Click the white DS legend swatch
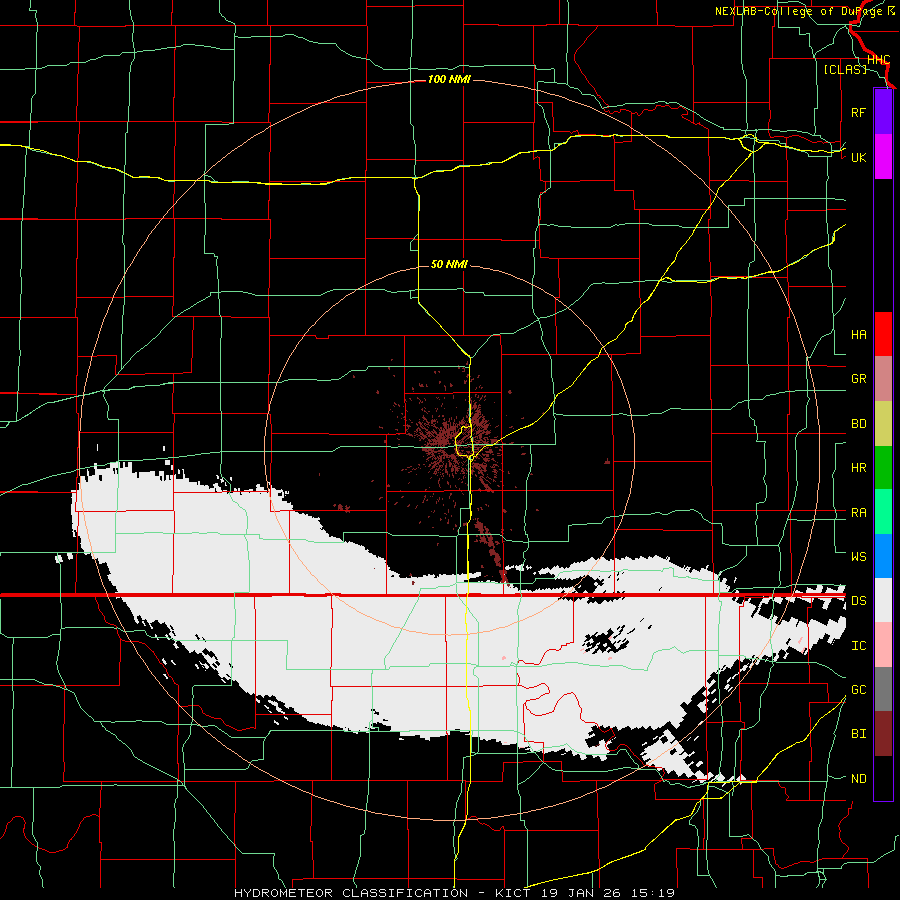The height and width of the screenshot is (900, 900). click(x=883, y=600)
